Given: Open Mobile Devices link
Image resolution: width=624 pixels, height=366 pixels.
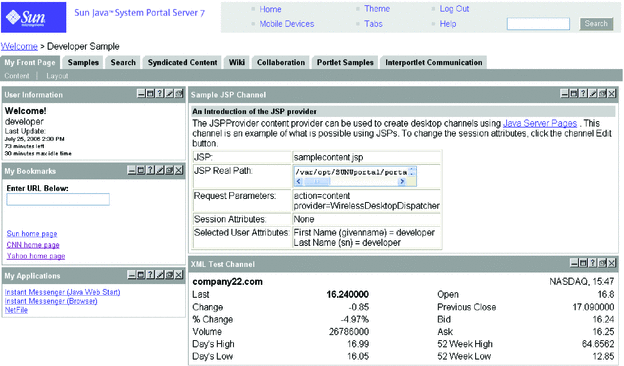Looking at the screenshot, I should tap(287, 24).
